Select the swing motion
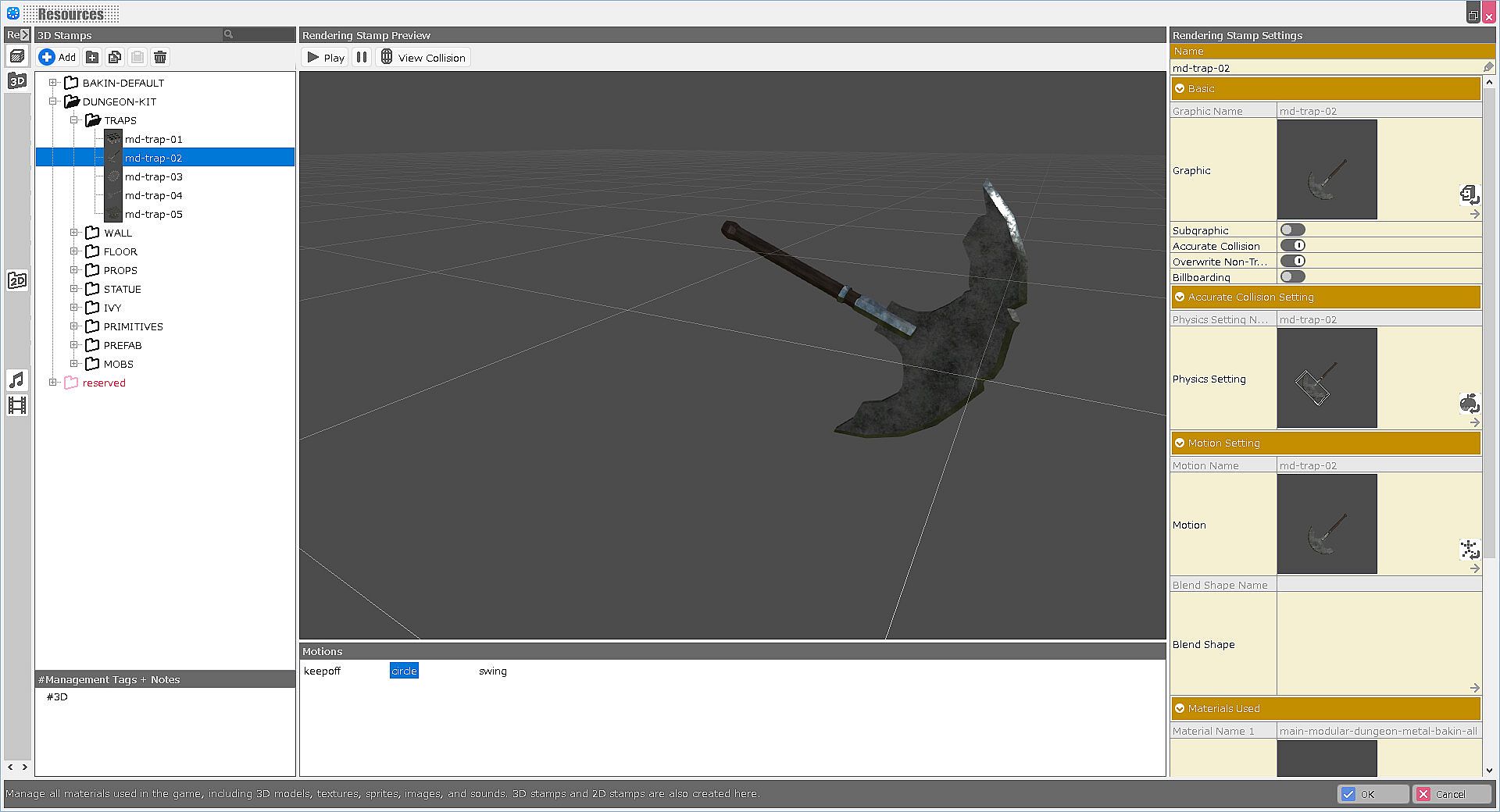The image size is (1500, 812). click(492, 671)
